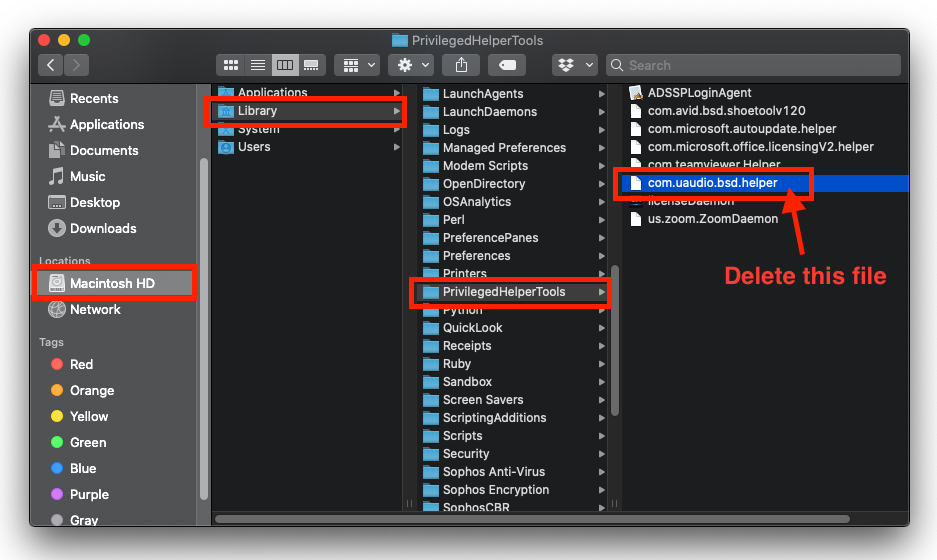Screen dimensions: 937x560
Task: Click the horizontal scrollbar at bottom
Action: click(532, 519)
